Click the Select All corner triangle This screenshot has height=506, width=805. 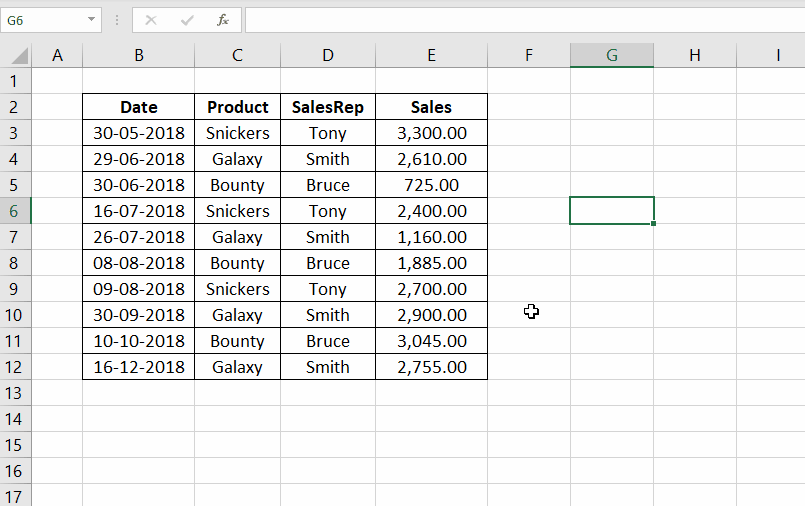pyautogui.click(x=20, y=55)
